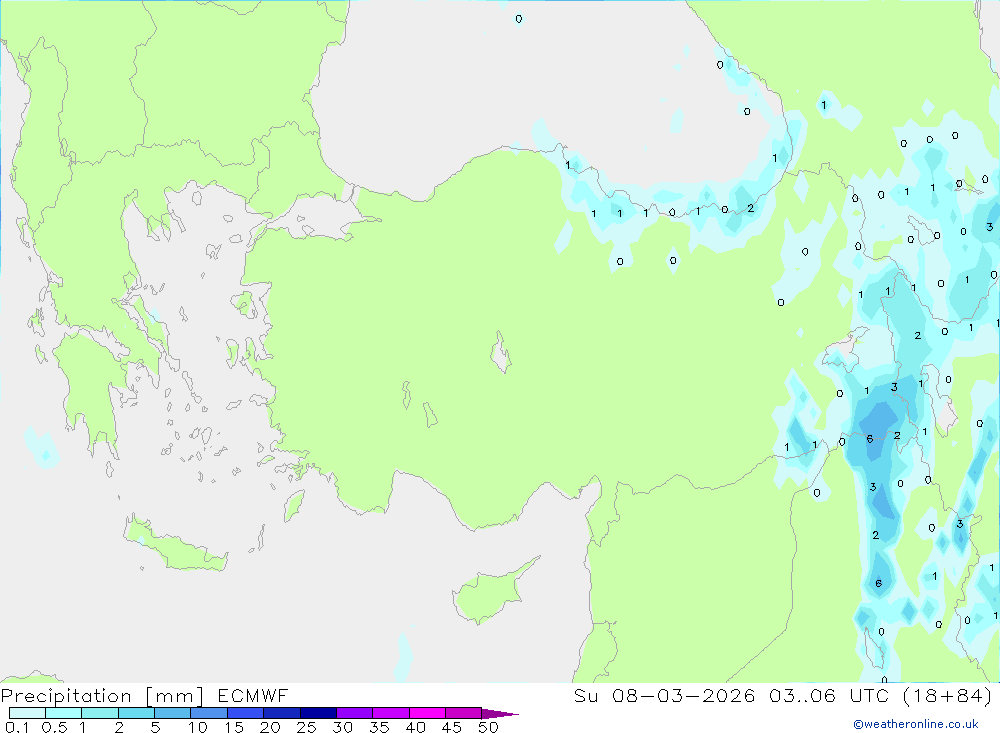
Task: Pick the 40–45 mm magenta legend swatch
Action: [427, 713]
